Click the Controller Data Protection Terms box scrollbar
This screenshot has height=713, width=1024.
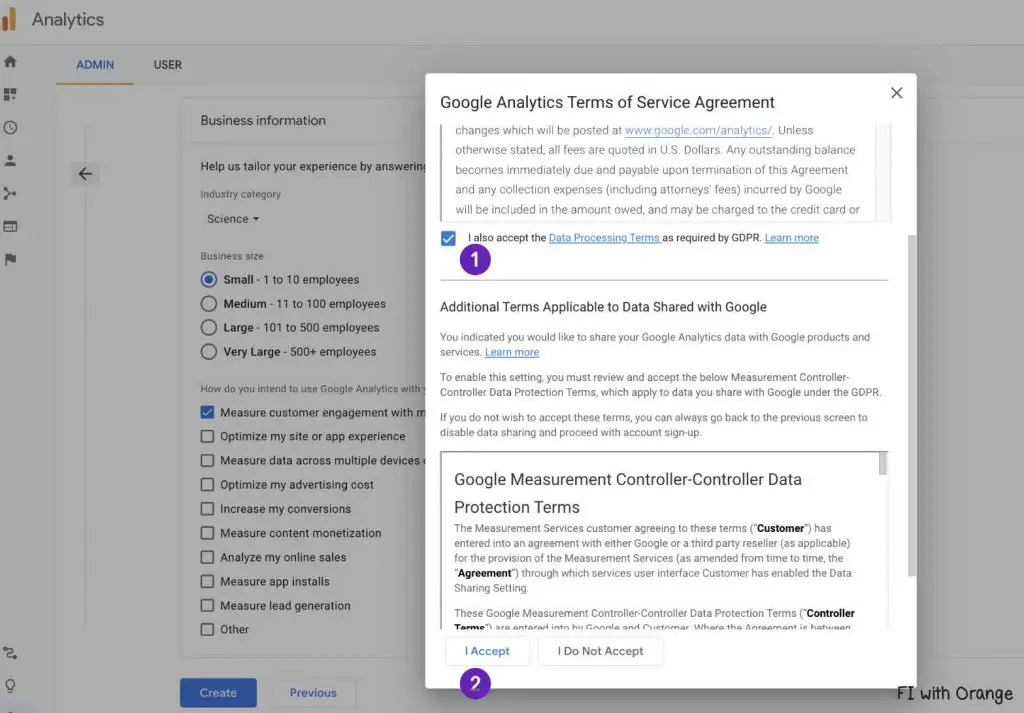coord(883,464)
